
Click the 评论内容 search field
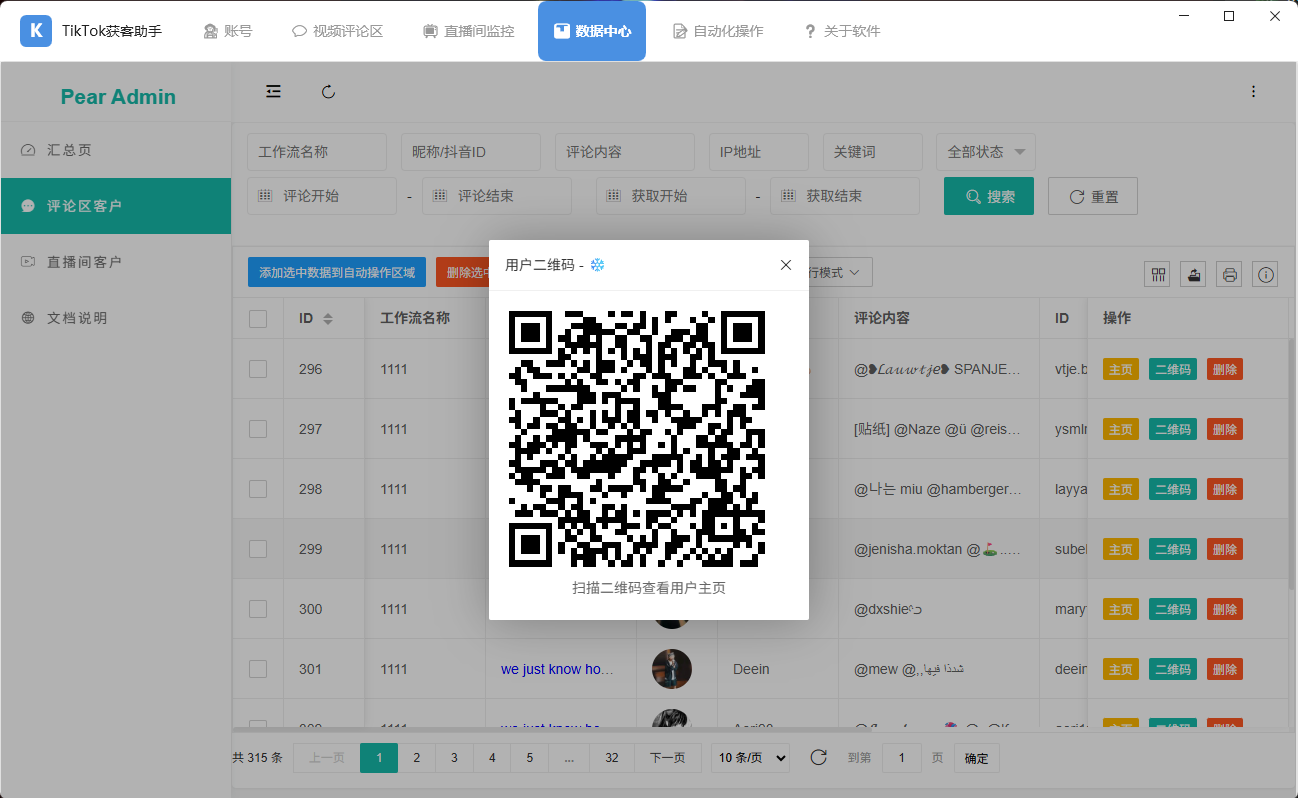pos(625,152)
